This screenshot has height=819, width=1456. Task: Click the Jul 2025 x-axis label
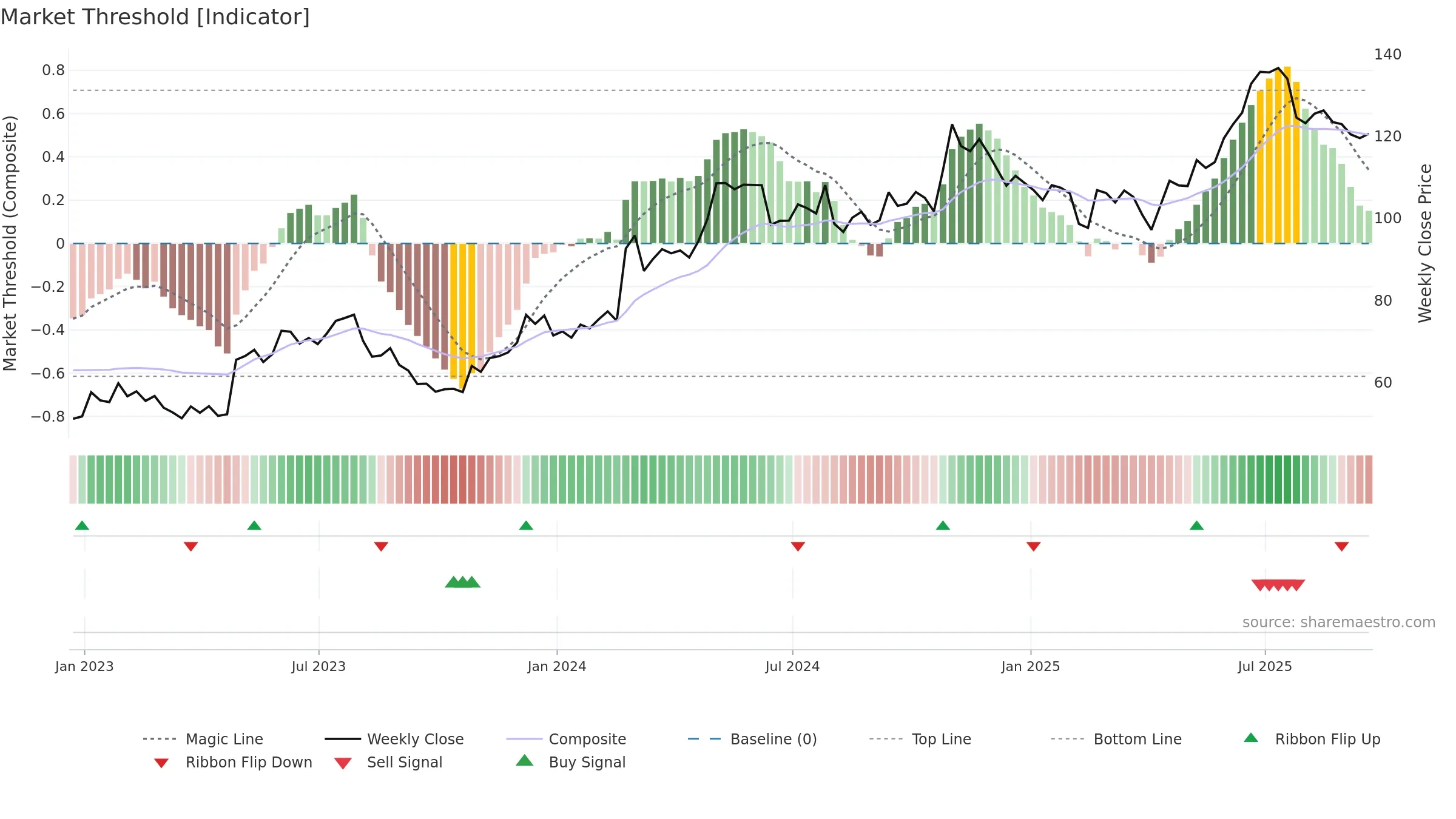point(1265,666)
